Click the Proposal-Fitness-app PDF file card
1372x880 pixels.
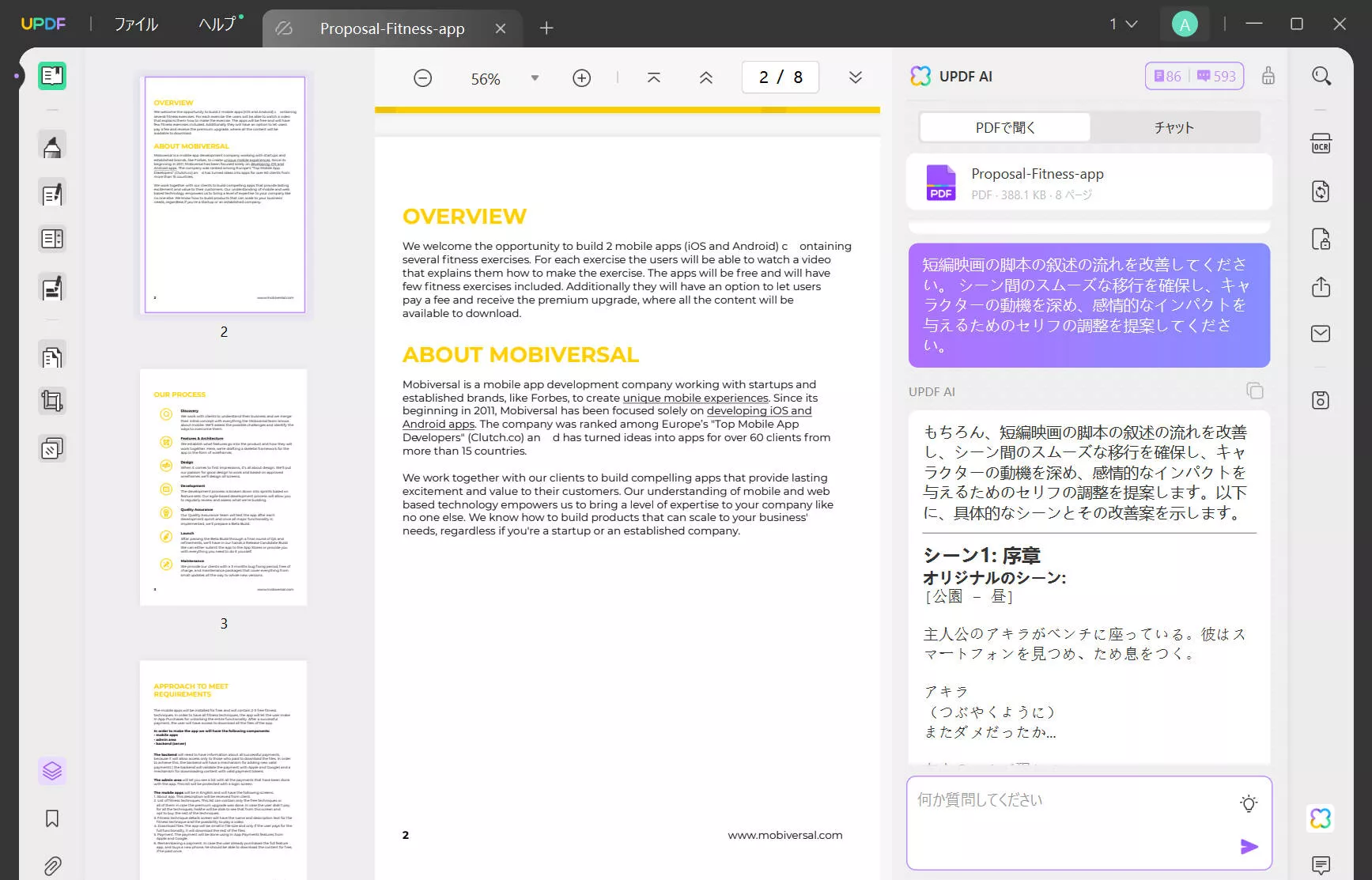(x=1089, y=182)
